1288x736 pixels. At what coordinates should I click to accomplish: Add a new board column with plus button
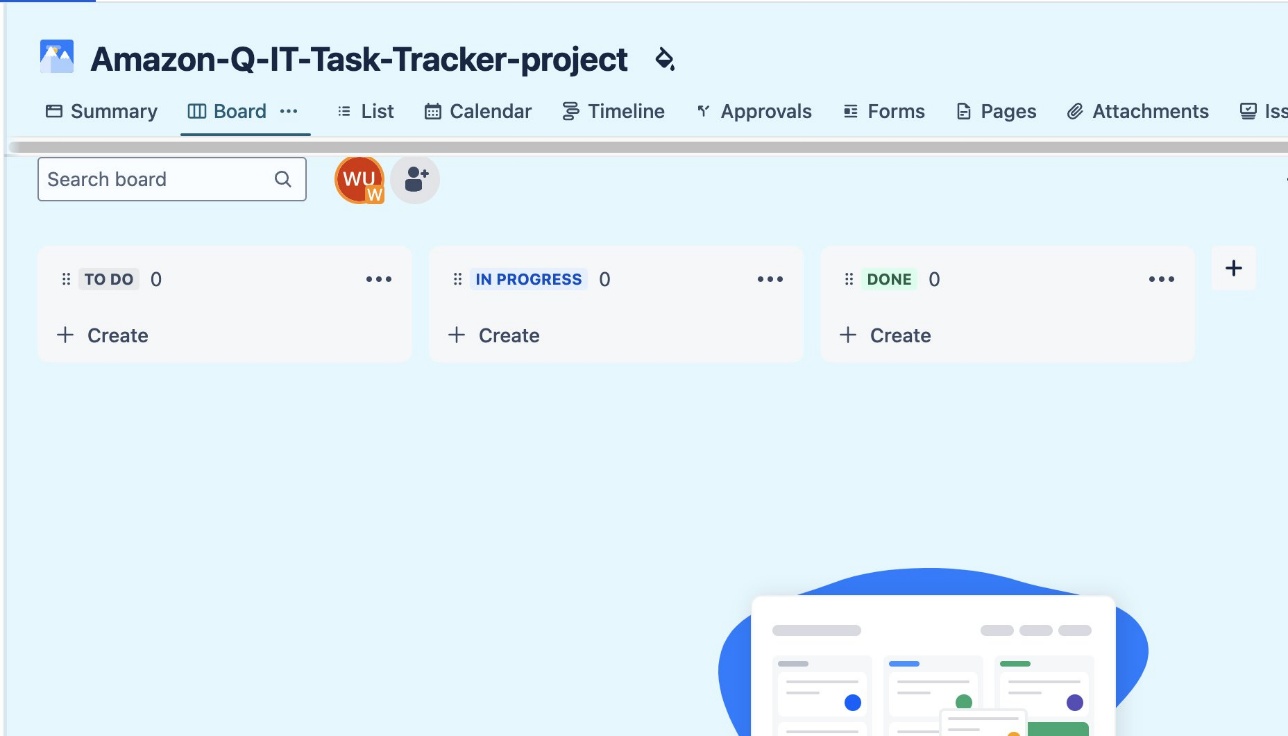[1234, 268]
